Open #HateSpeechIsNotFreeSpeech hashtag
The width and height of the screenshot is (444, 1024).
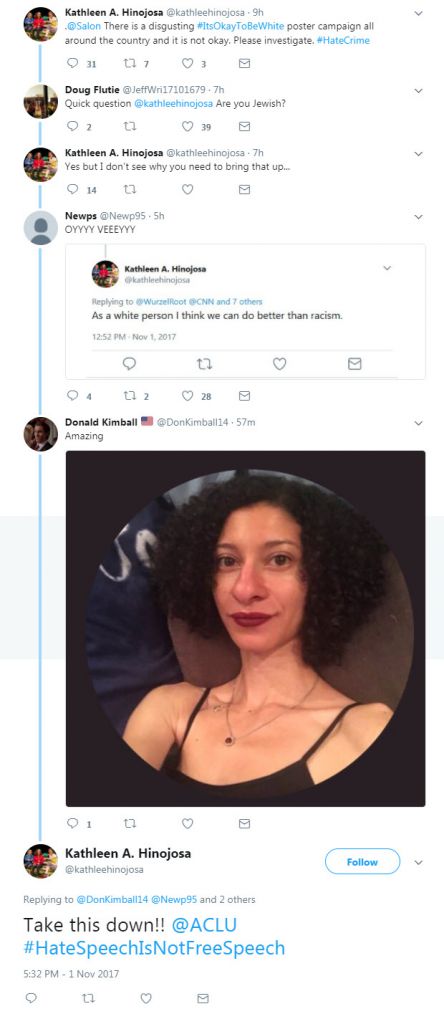154,948
